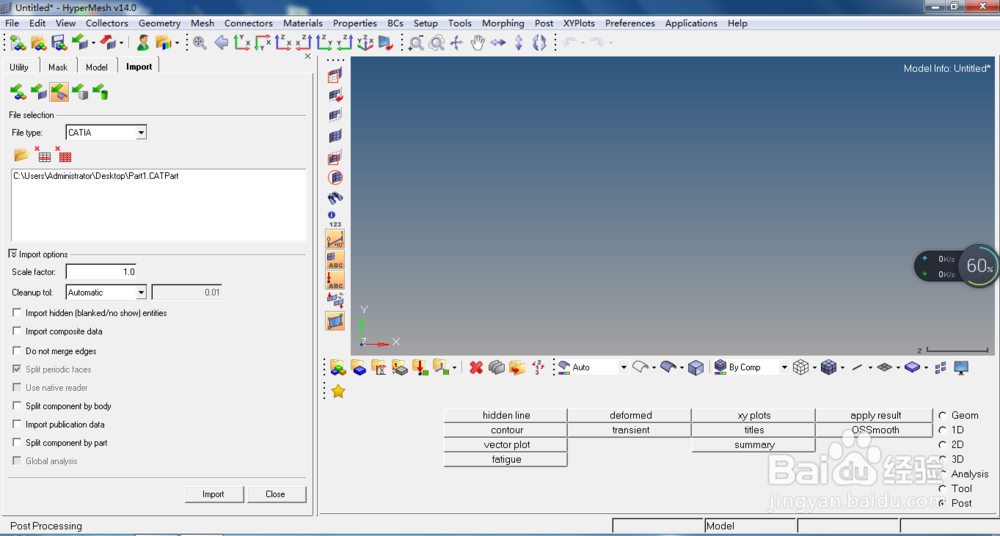Open the By Comp mesh color dropdown
This screenshot has height=536, width=1000.
pyautogui.click(x=784, y=368)
